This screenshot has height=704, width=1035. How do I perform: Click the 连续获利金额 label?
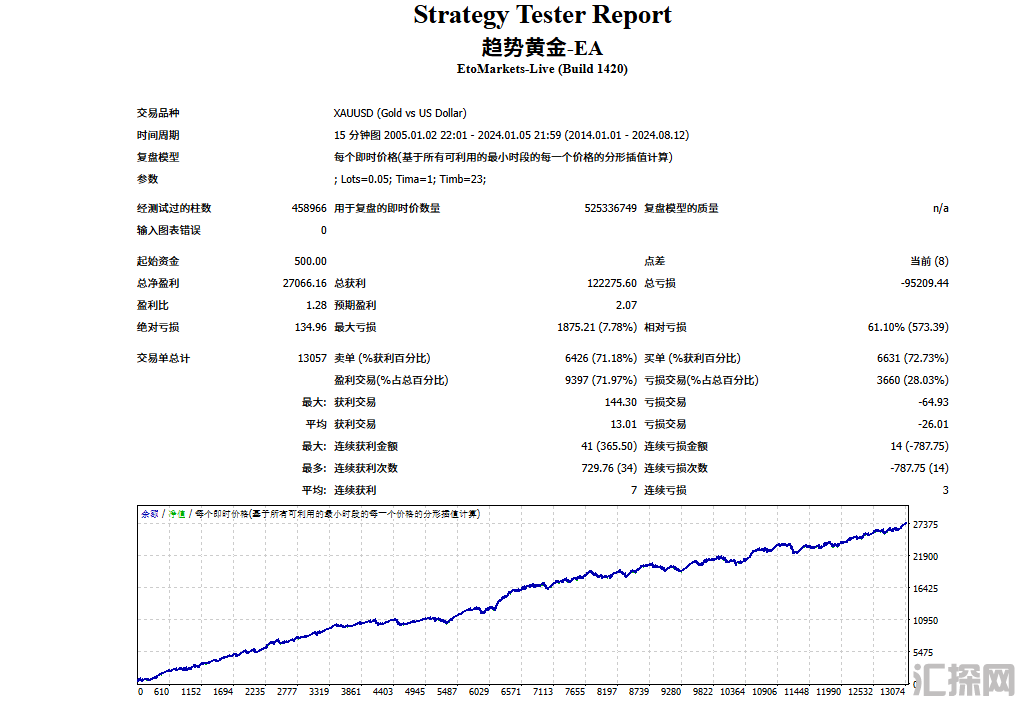pyautogui.click(x=366, y=446)
